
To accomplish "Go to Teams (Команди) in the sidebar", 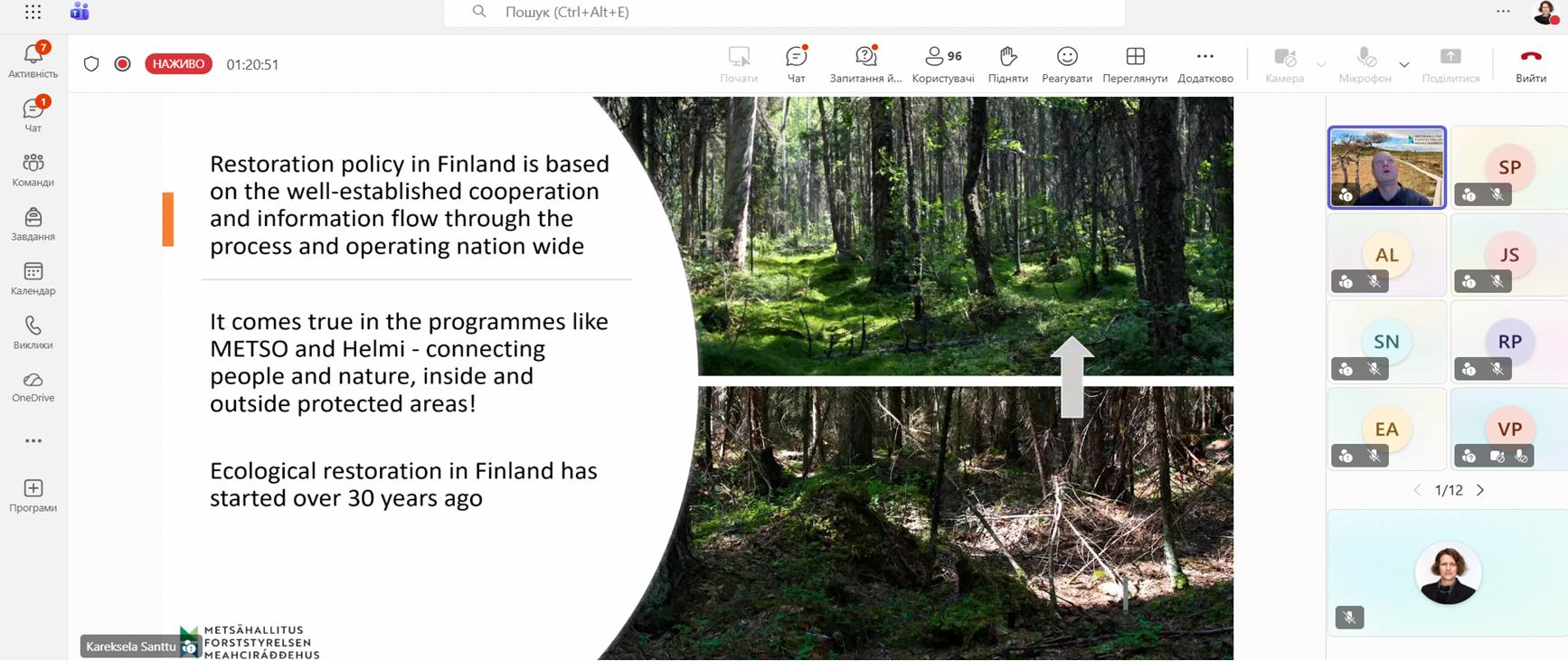I will pyautogui.click(x=33, y=169).
